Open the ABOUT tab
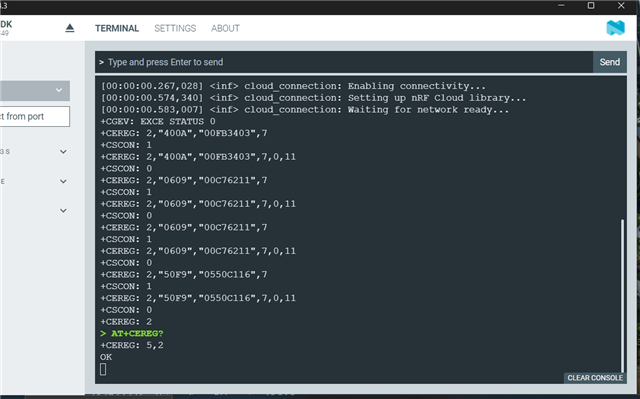The width and height of the screenshot is (640, 399). coord(225,28)
